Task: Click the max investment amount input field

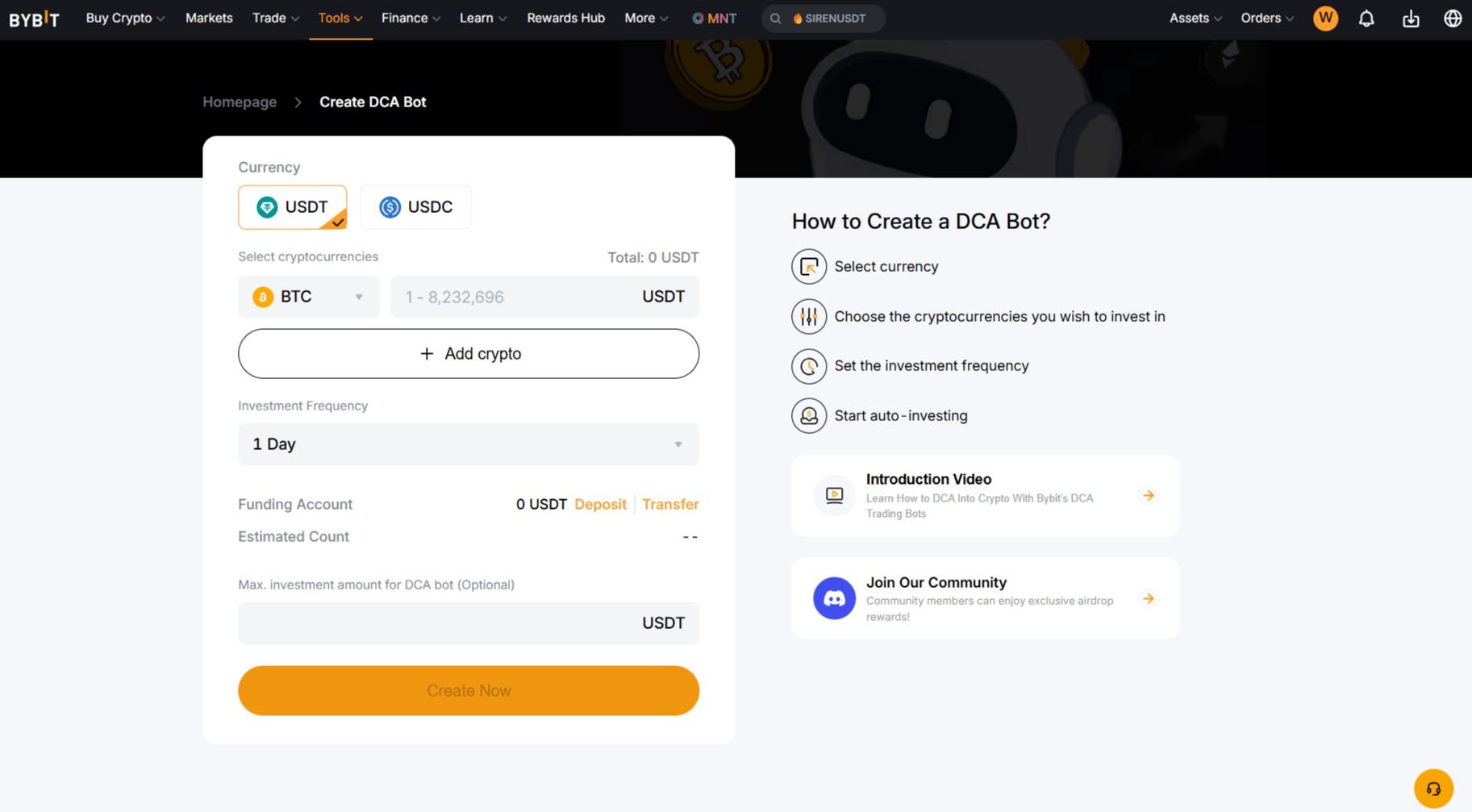Action: point(468,623)
